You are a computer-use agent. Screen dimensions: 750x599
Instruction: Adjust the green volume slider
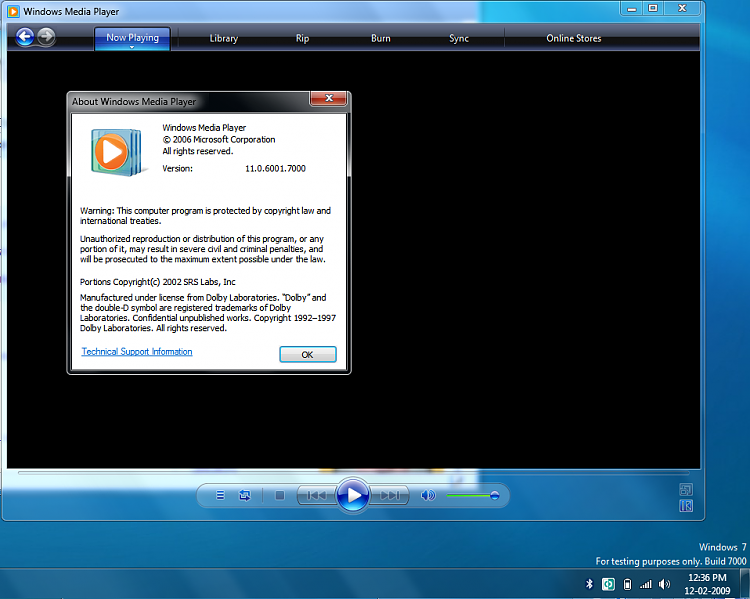pos(473,496)
